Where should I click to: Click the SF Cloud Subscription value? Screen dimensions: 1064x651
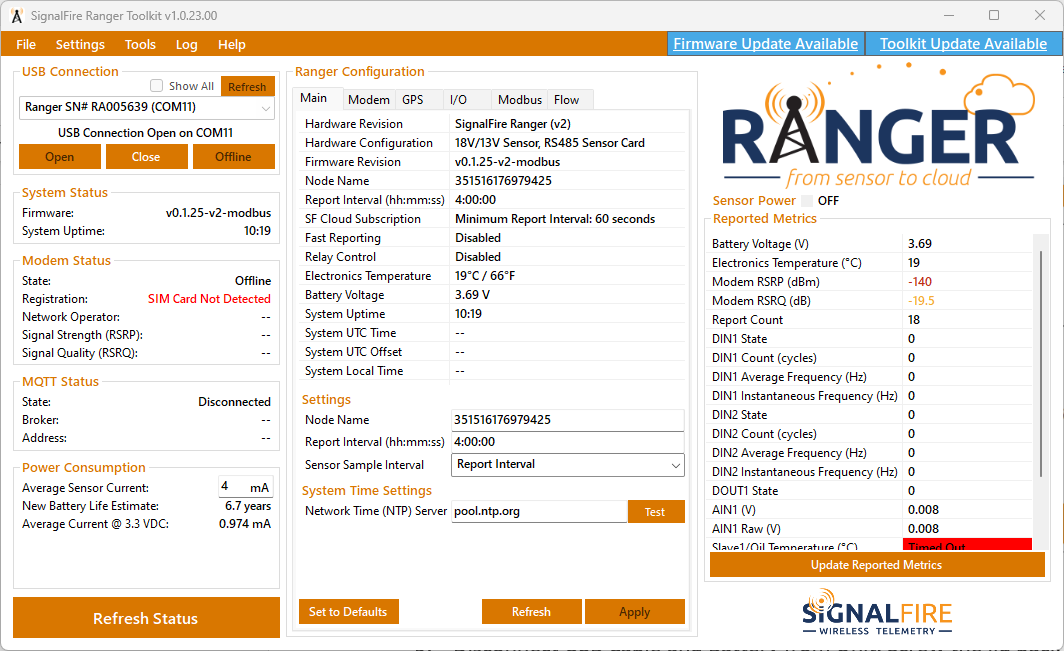tap(555, 219)
